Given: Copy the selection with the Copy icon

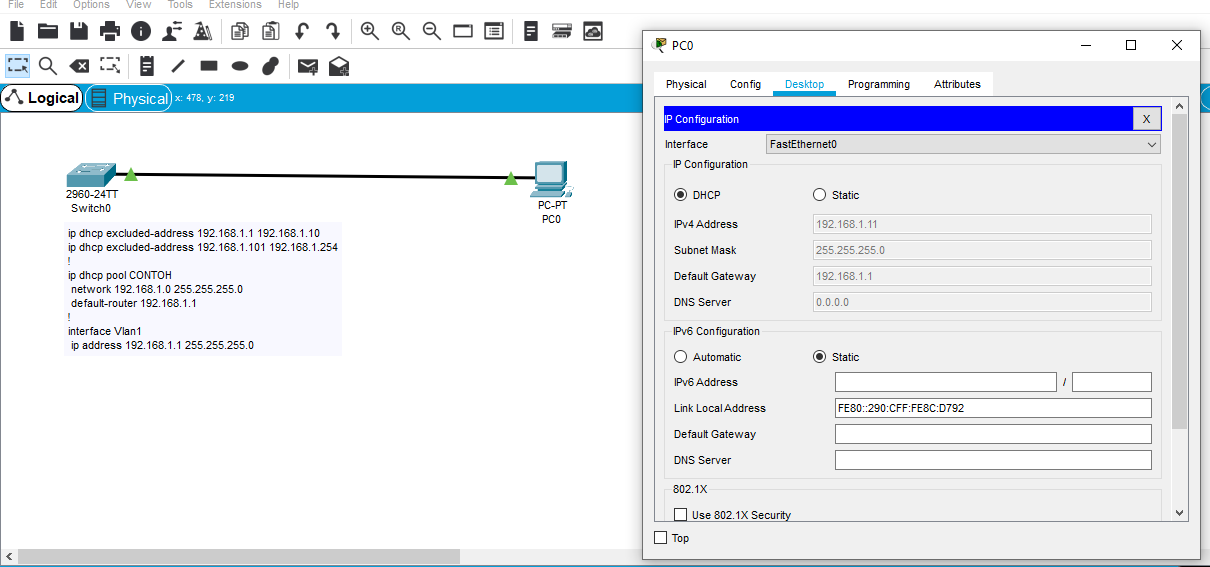Looking at the screenshot, I should pos(240,31).
